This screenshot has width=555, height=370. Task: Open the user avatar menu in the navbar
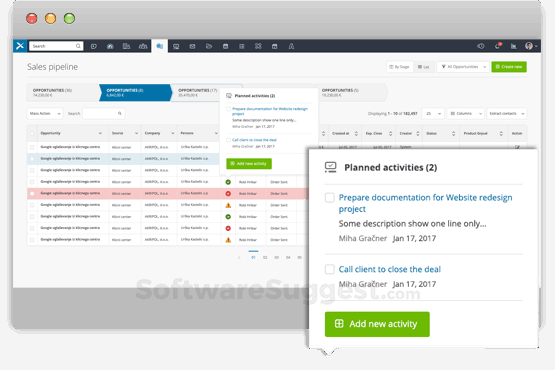[x=531, y=46]
